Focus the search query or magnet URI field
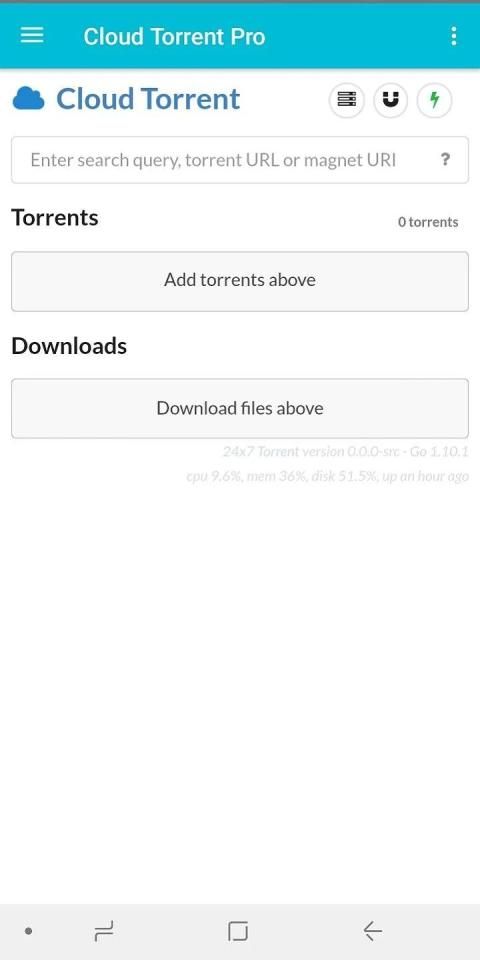 240,160
